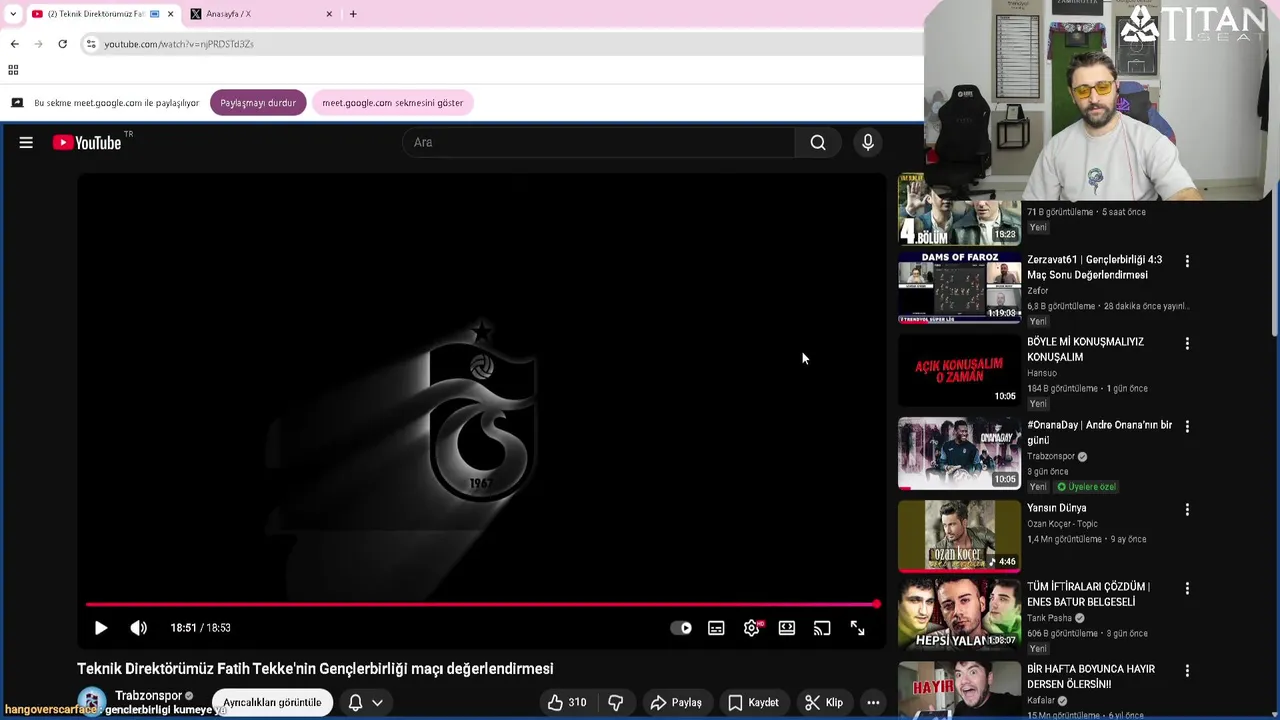This screenshot has width=1280, height=720.
Task: Open options for TÜM İFTİRALARI ÇÖZDÜM video
Action: (x=1187, y=588)
